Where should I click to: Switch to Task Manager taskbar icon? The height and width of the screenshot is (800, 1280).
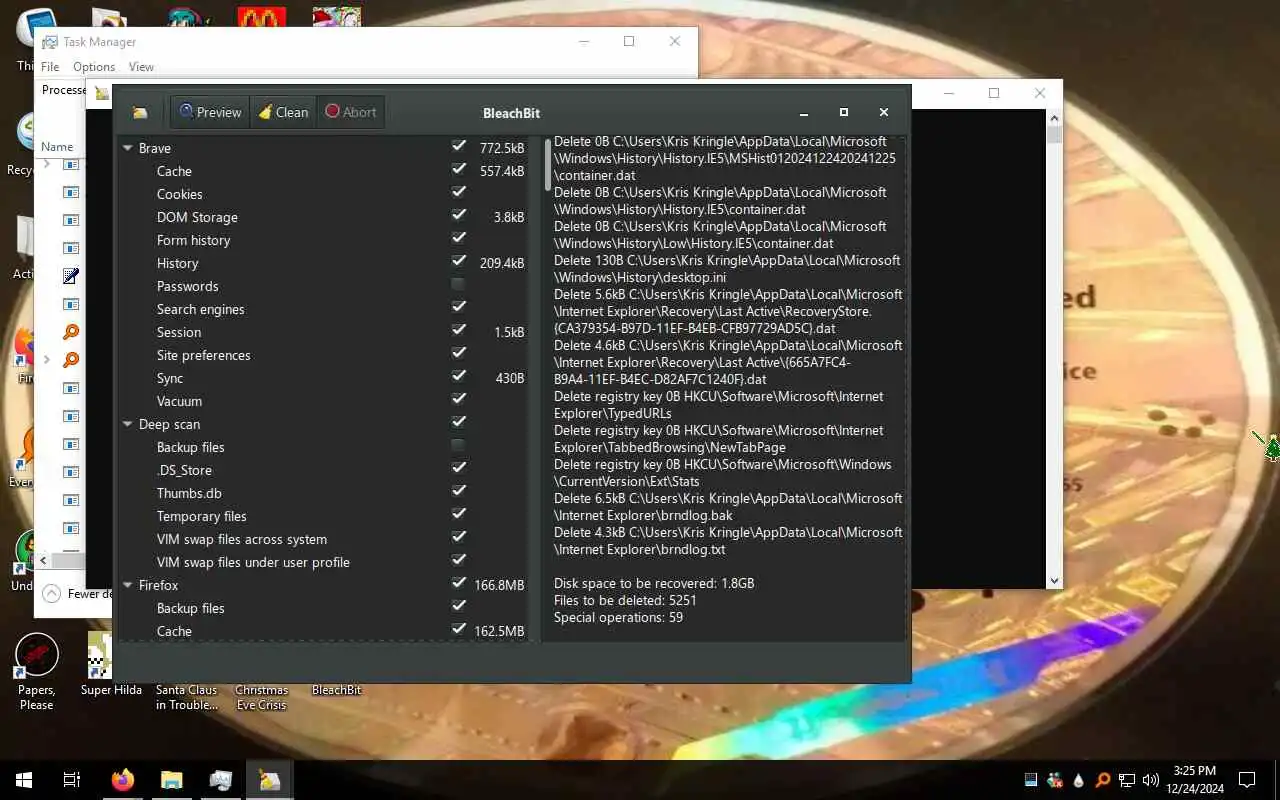click(x=220, y=780)
